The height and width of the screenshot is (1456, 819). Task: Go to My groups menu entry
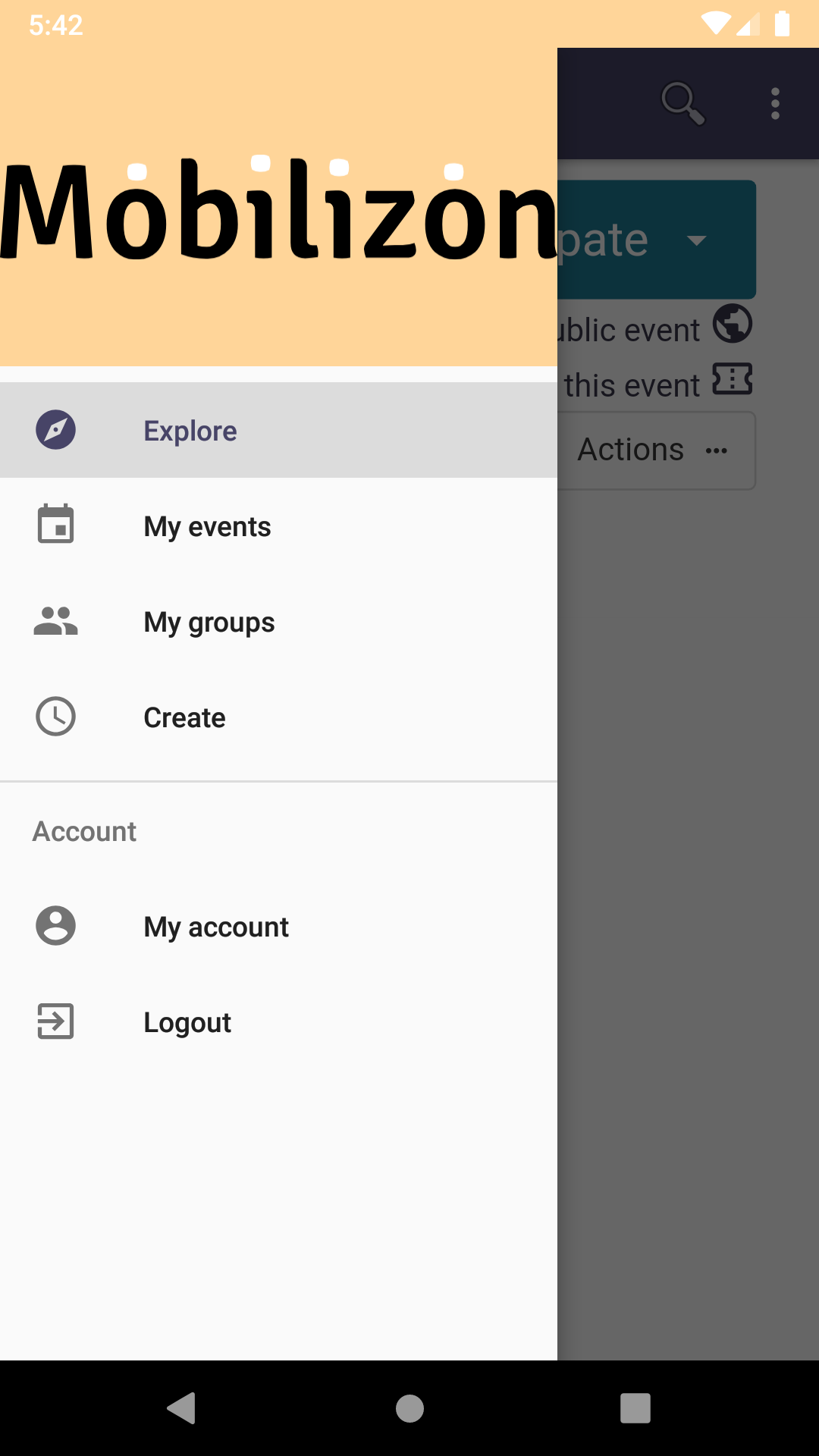pyautogui.click(x=209, y=623)
